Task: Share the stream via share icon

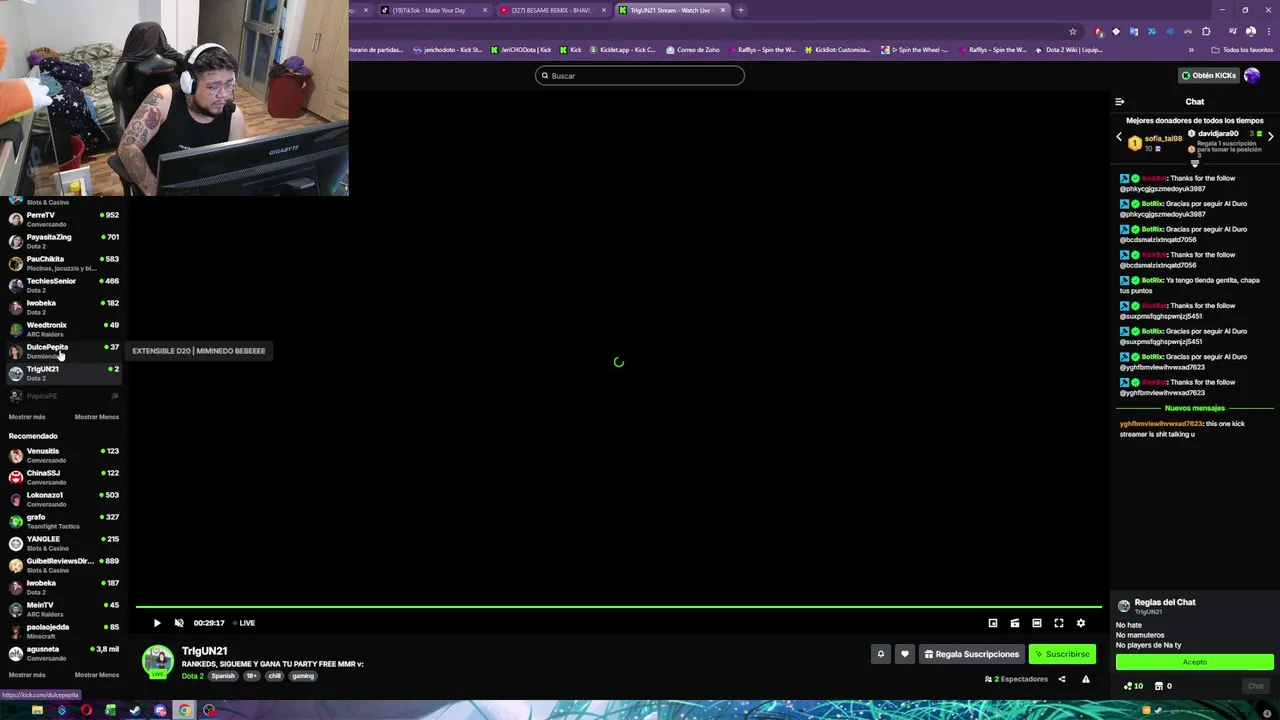Action: [x=1062, y=679]
